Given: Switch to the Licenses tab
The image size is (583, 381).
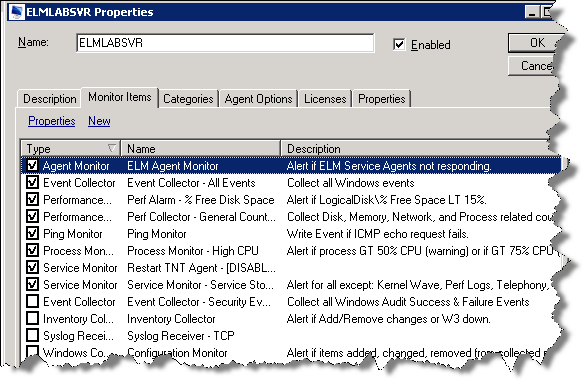Looking at the screenshot, I should (325, 99).
